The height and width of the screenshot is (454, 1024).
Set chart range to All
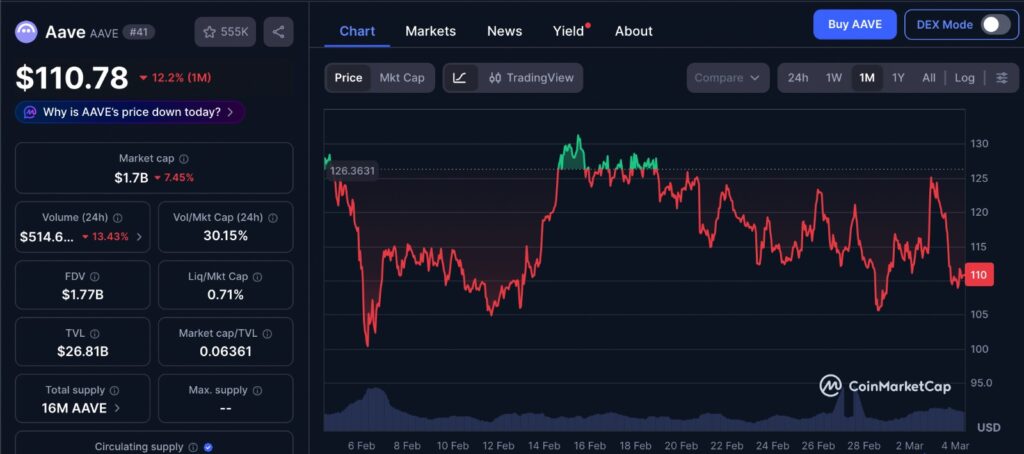click(x=929, y=78)
